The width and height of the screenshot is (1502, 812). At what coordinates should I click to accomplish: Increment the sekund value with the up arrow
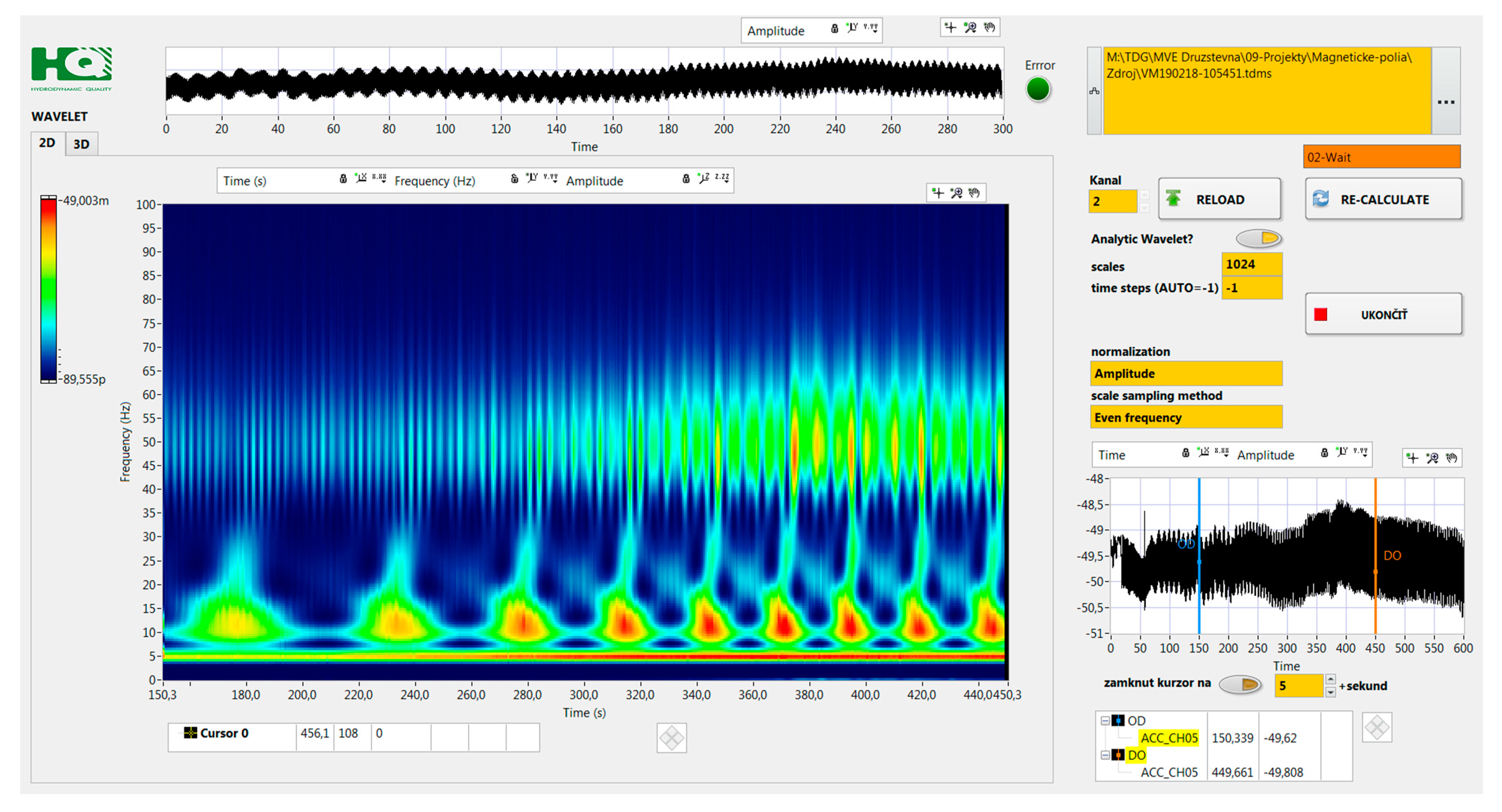[1331, 680]
